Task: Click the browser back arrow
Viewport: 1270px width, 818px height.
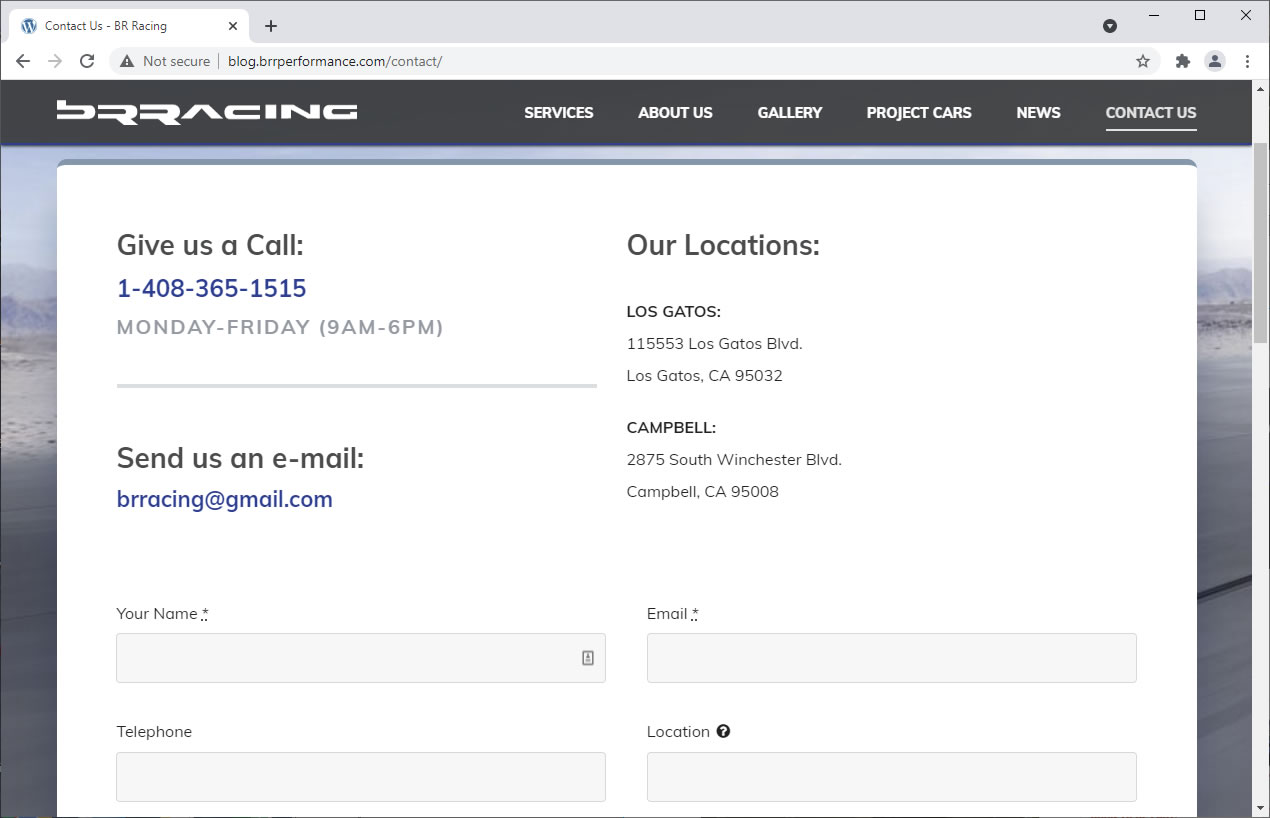Action: (23, 61)
